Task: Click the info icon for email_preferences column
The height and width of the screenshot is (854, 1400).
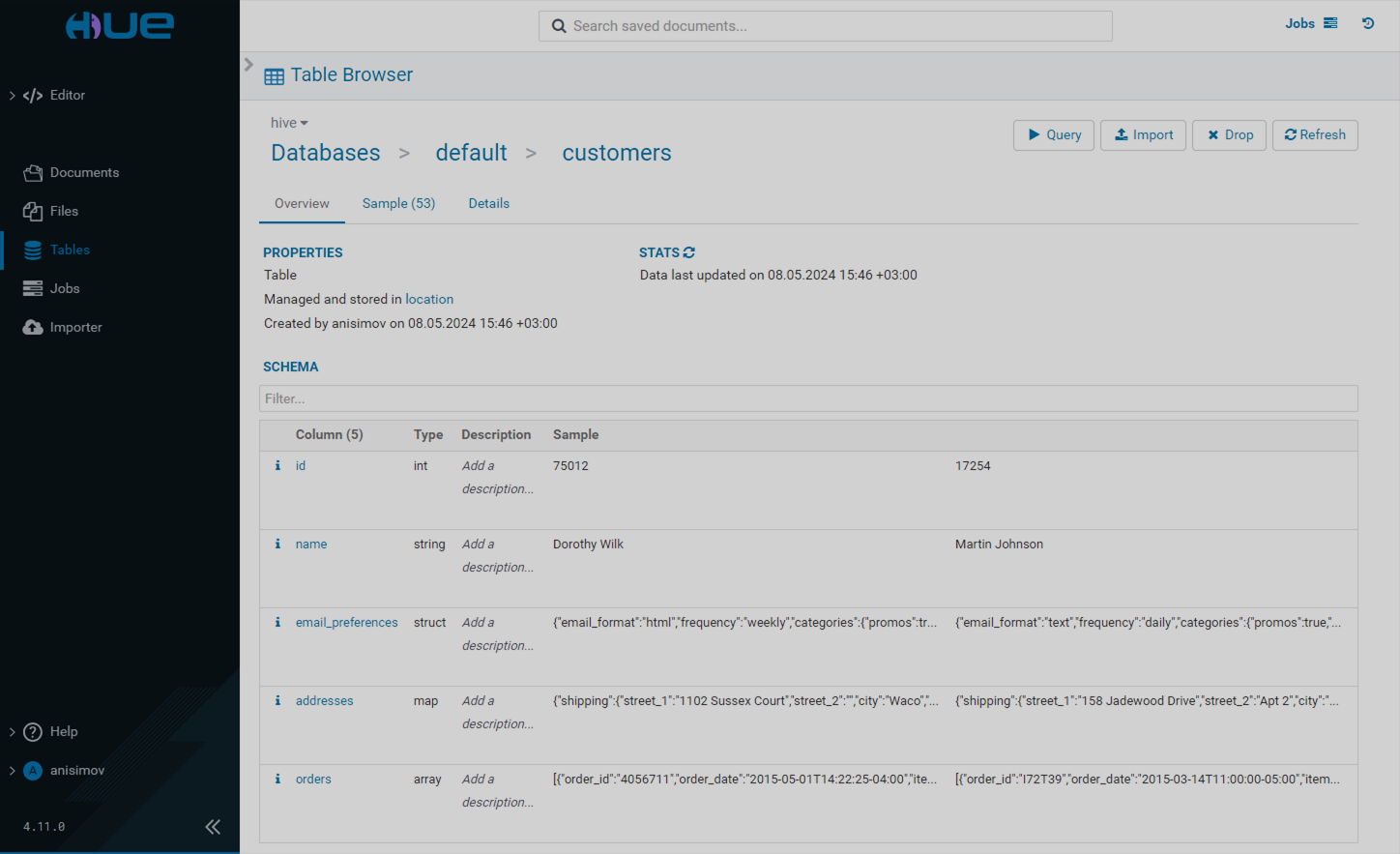Action: coord(277,623)
